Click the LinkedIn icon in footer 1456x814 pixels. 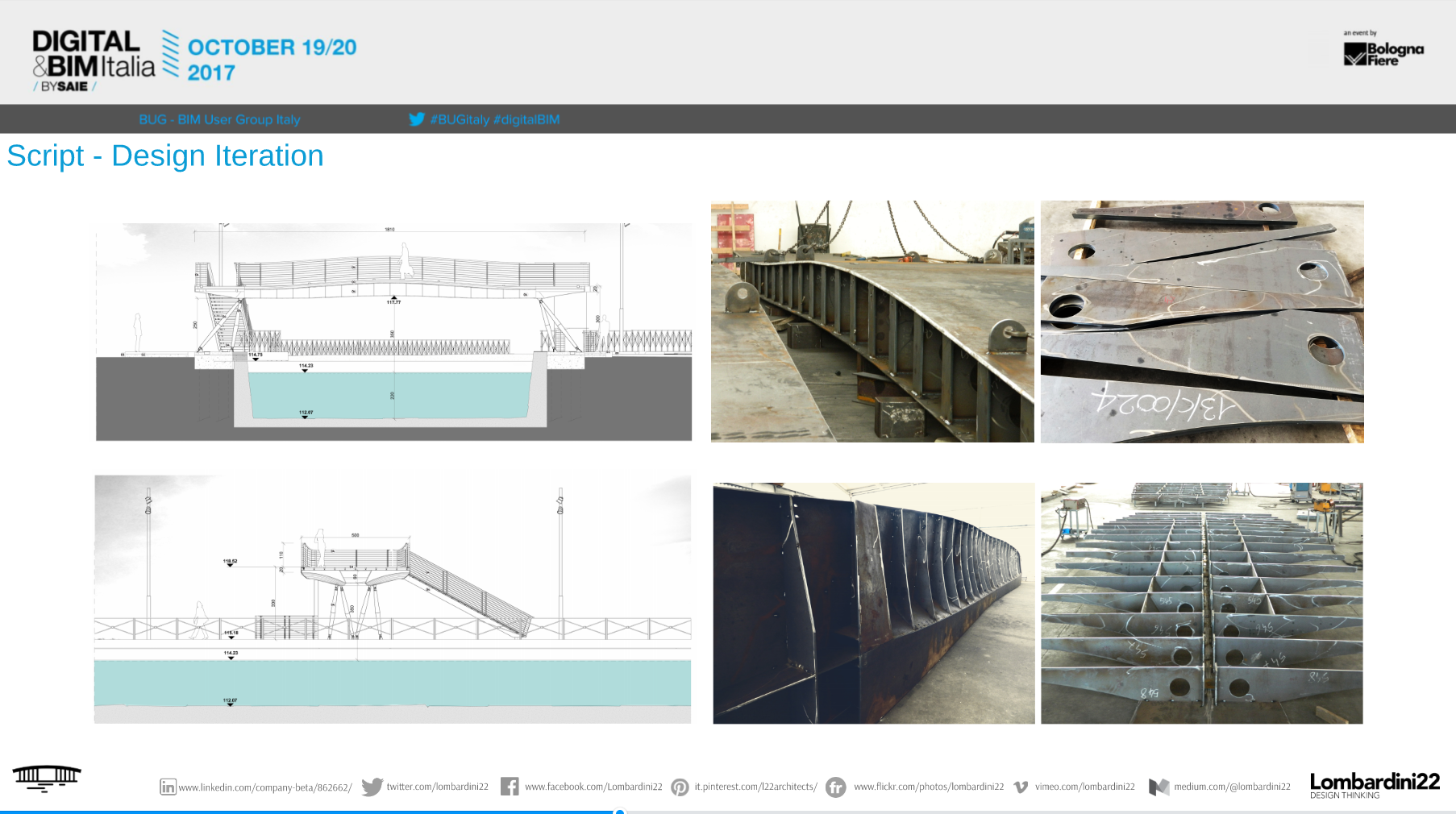168,787
